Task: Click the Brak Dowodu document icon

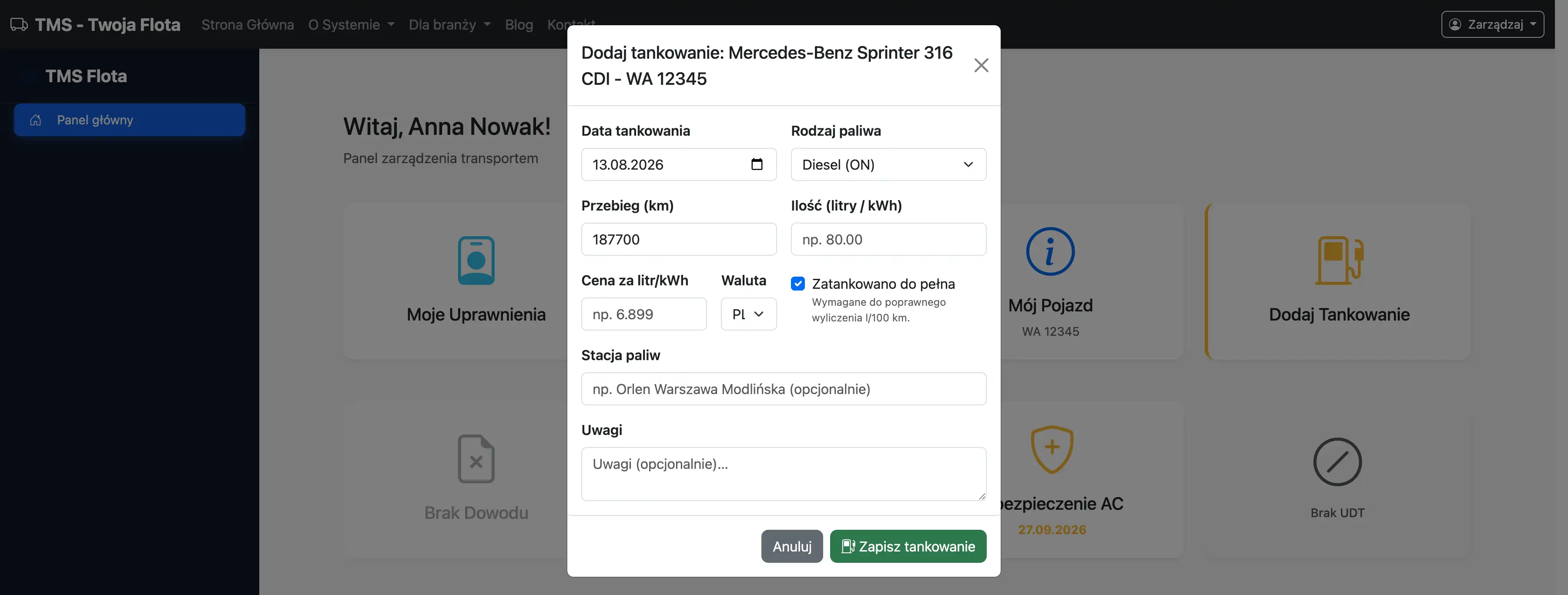Action: [x=476, y=459]
